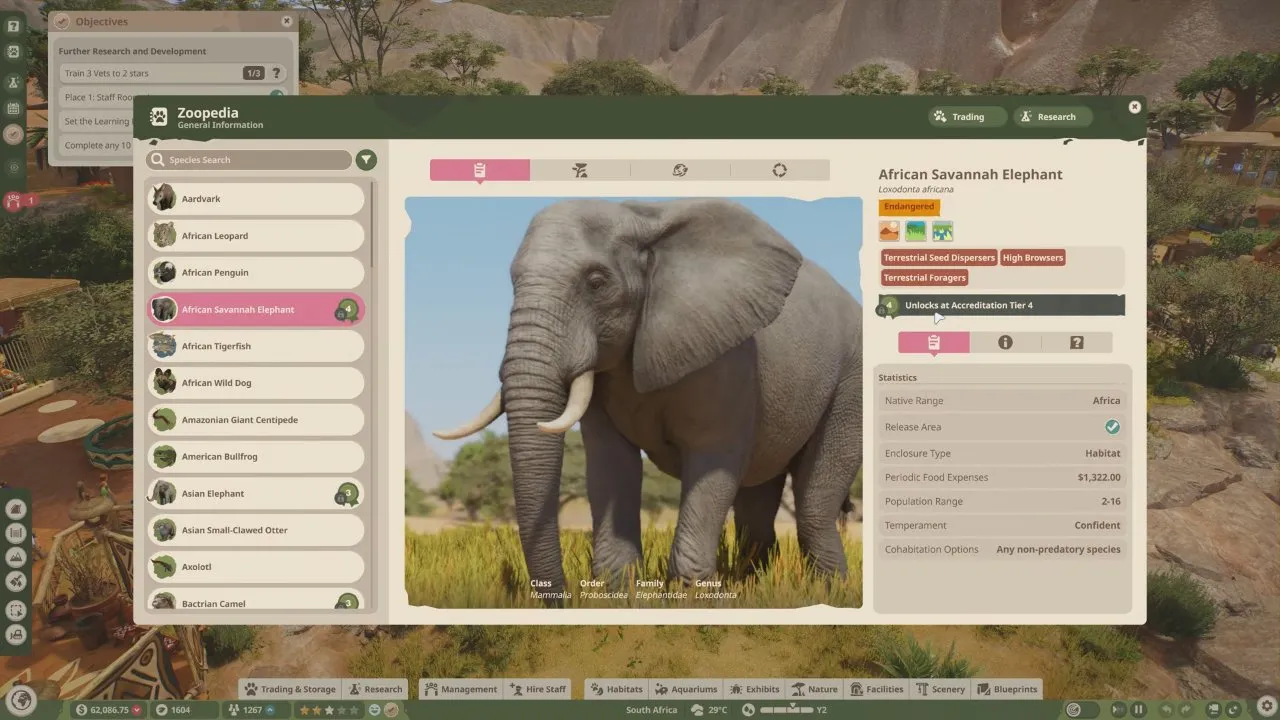
Task: Select Axolotl in species list
Action: coord(257,567)
